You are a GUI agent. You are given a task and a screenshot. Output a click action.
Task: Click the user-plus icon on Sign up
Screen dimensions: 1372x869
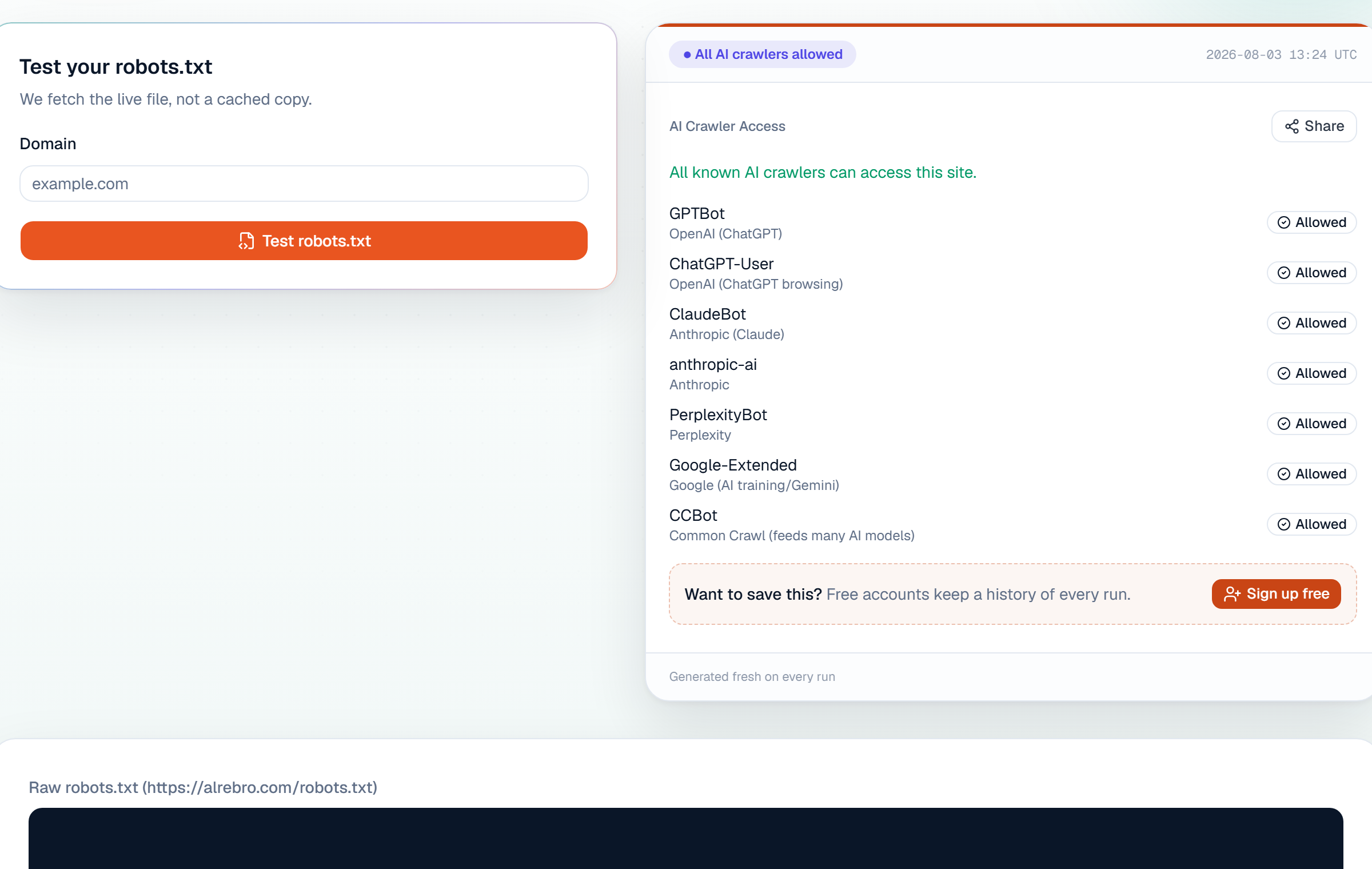(x=1232, y=595)
